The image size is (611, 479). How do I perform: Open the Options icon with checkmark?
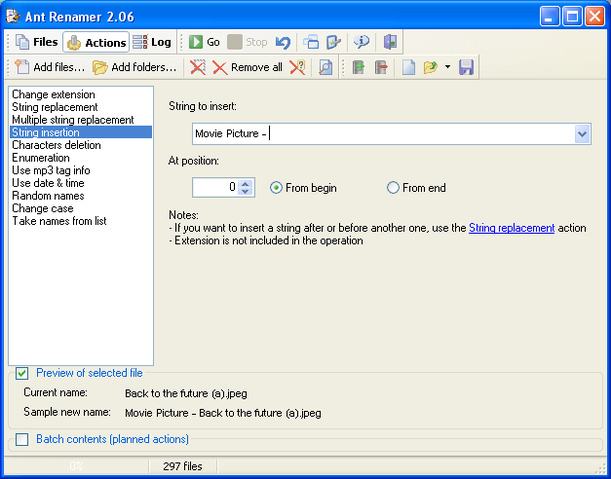[334, 42]
